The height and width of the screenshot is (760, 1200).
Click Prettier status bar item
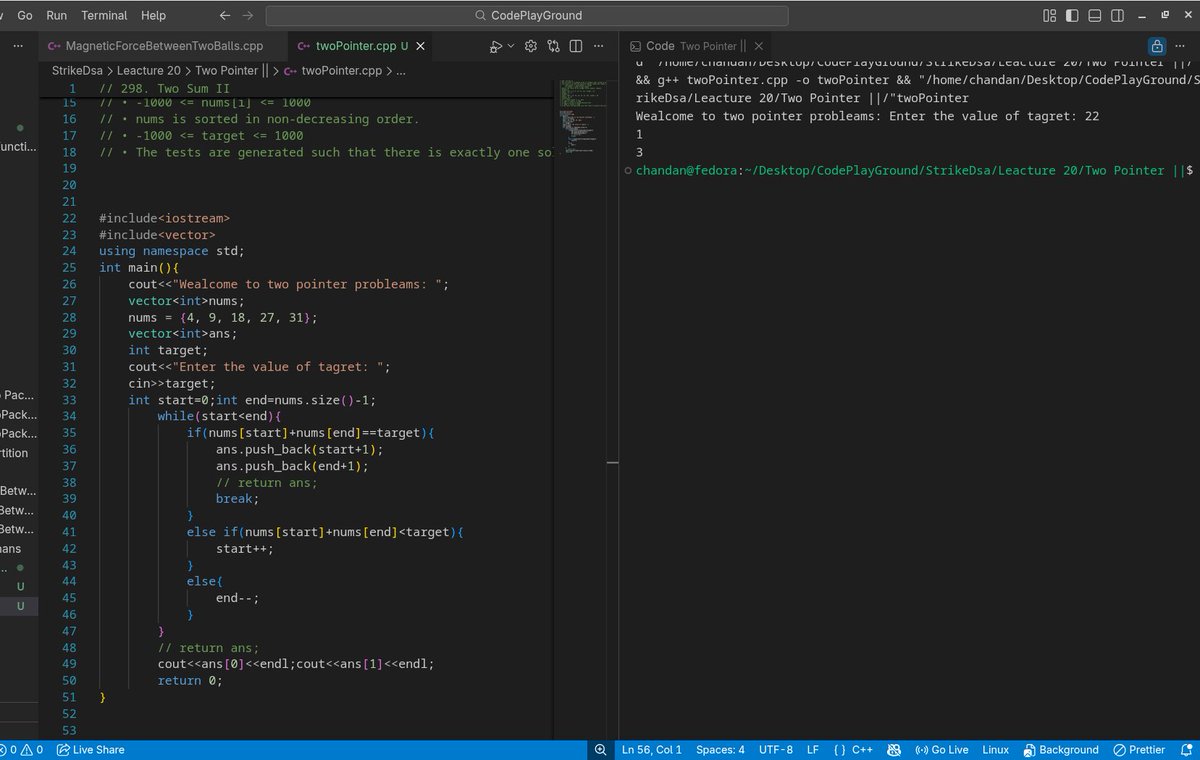(1138, 750)
